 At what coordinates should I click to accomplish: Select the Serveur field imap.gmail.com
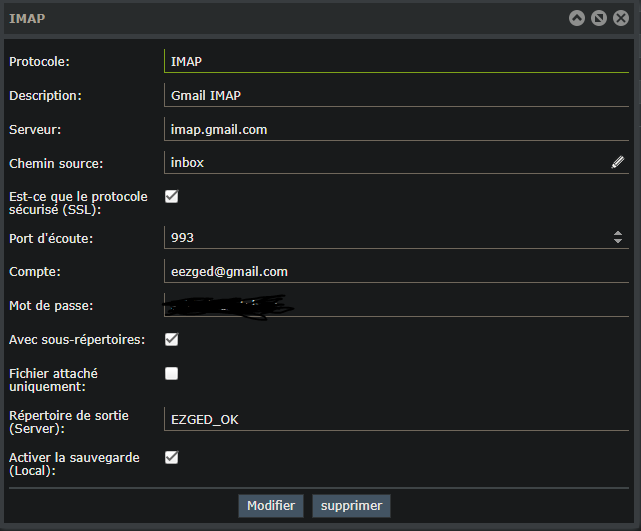tap(395, 129)
